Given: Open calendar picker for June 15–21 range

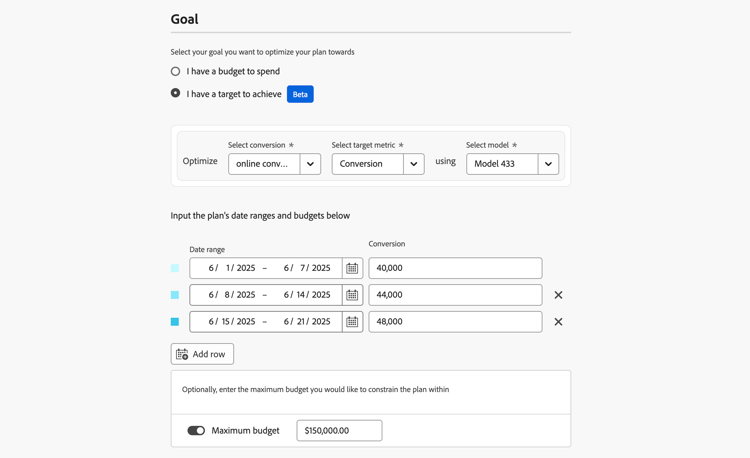Looking at the screenshot, I should click(x=352, y=322).
